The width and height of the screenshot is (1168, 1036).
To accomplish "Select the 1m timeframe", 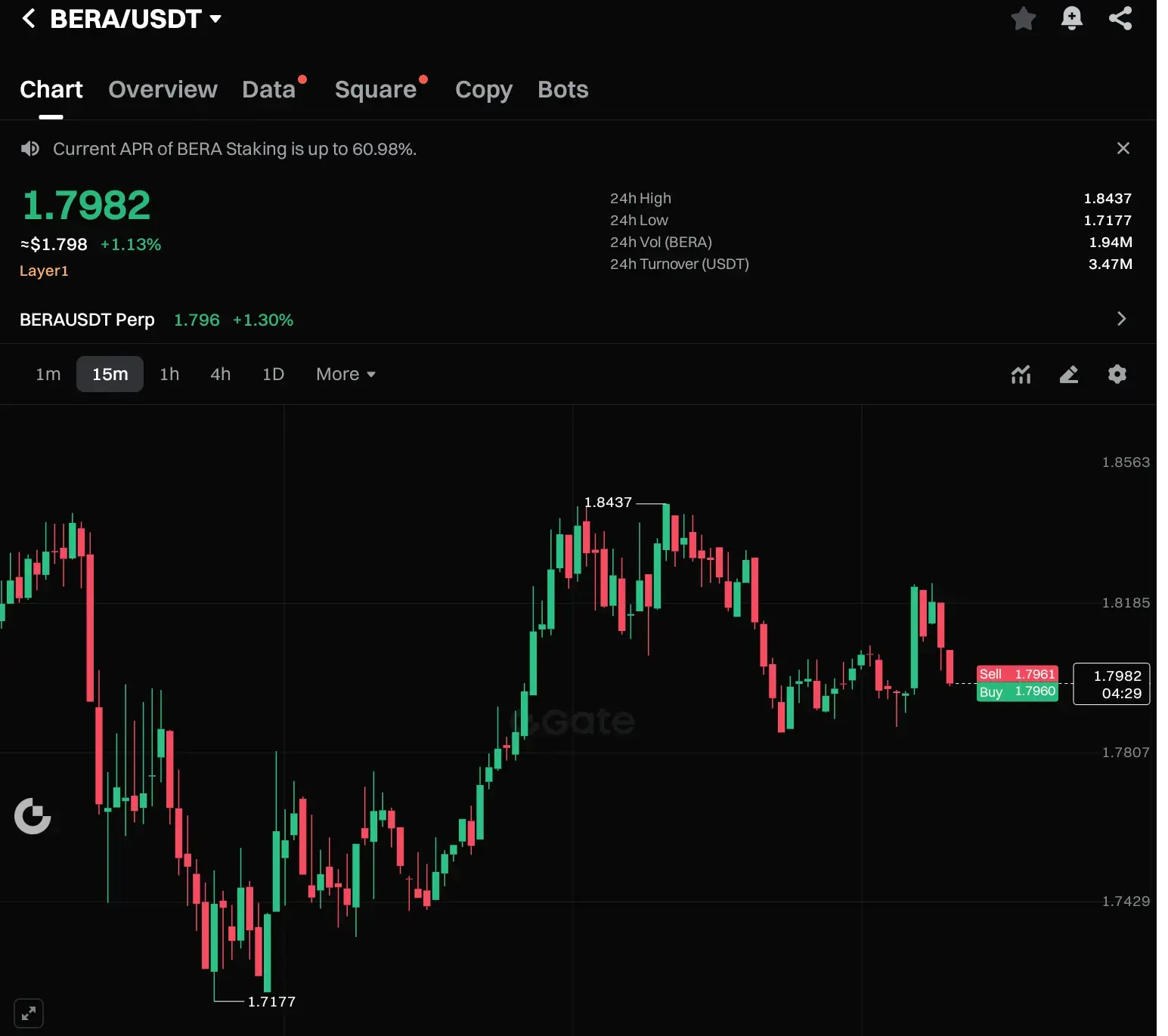I will point(48,374).
